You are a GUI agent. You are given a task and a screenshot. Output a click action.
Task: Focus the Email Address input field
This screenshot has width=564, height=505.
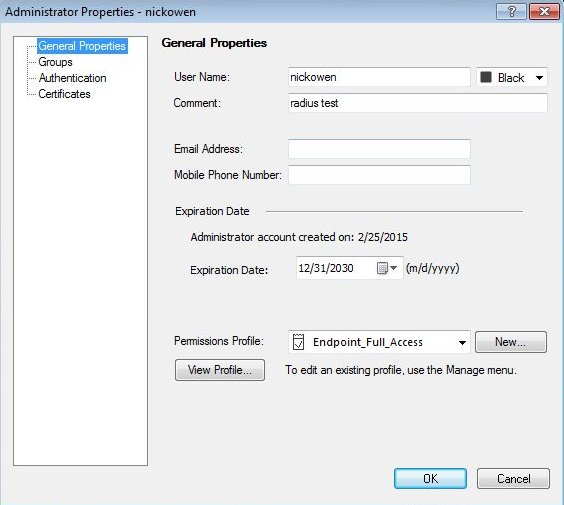379,149
